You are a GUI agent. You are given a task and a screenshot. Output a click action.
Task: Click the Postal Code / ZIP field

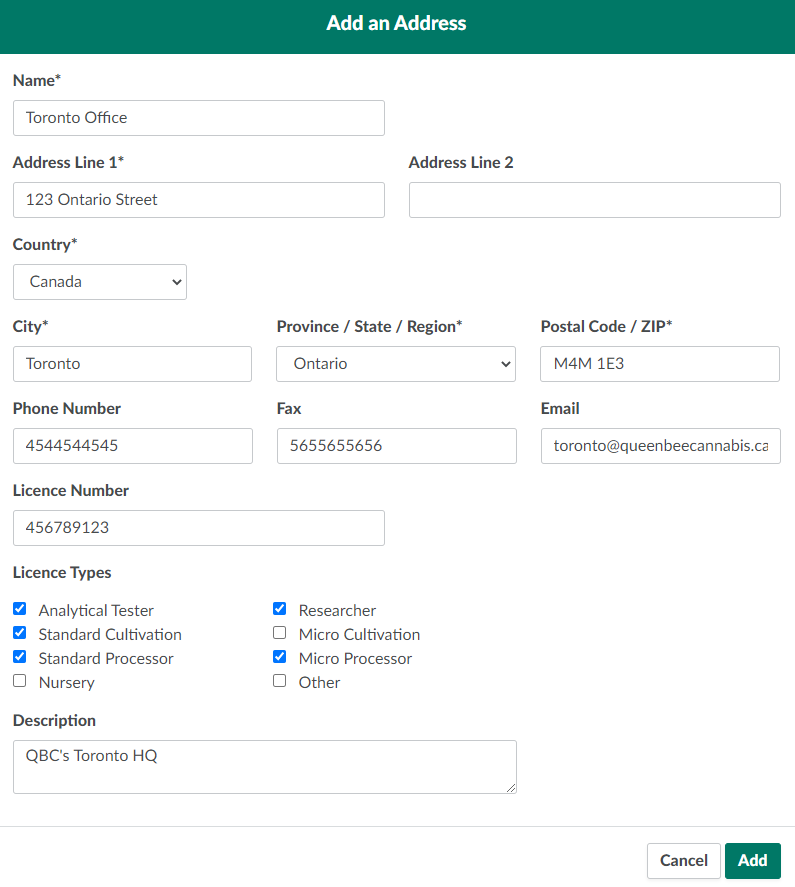659,364
